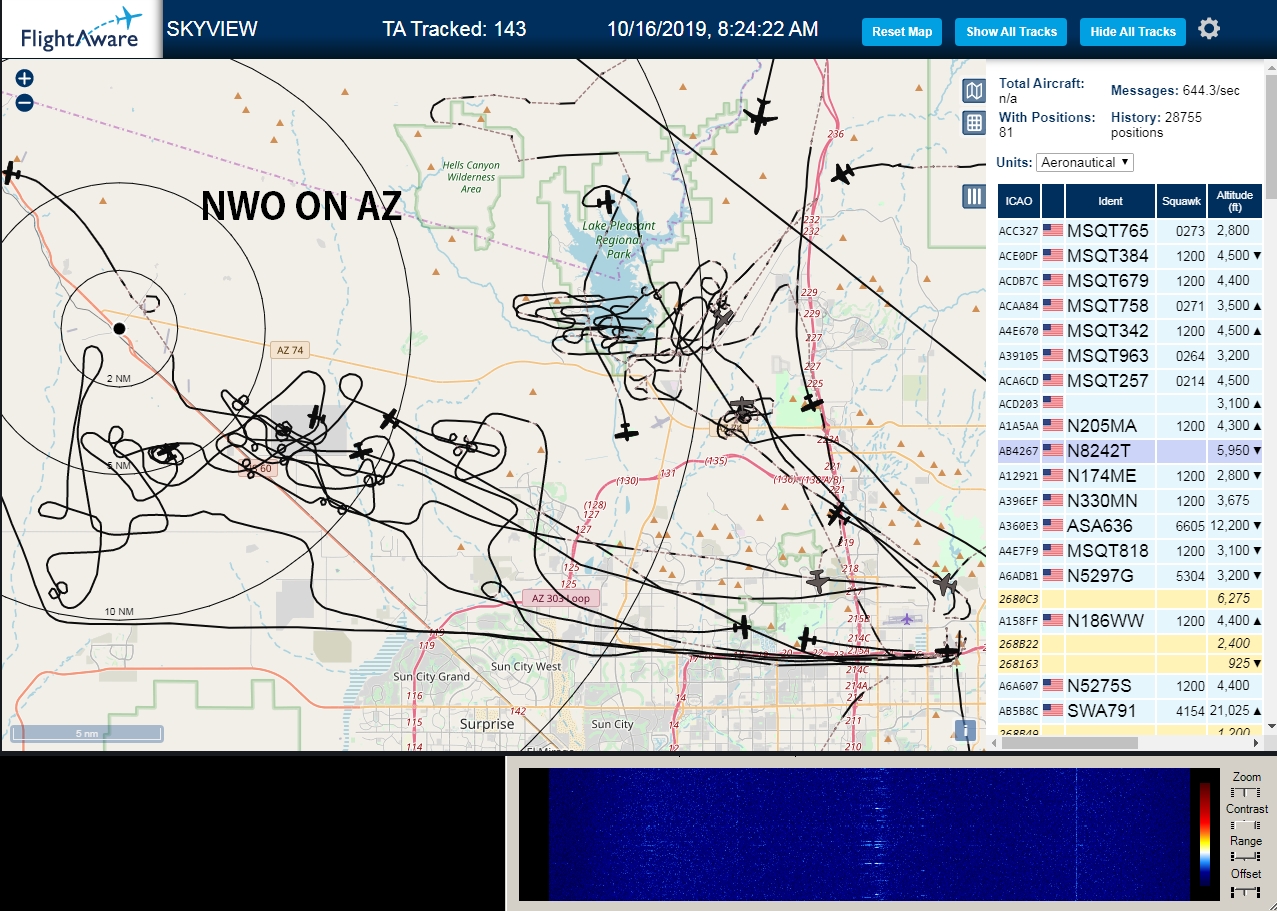The height and width of the screenshot is (911, 1277).
Task: Adjust the waterfall Range slider
Action: tap(1246, 857)
